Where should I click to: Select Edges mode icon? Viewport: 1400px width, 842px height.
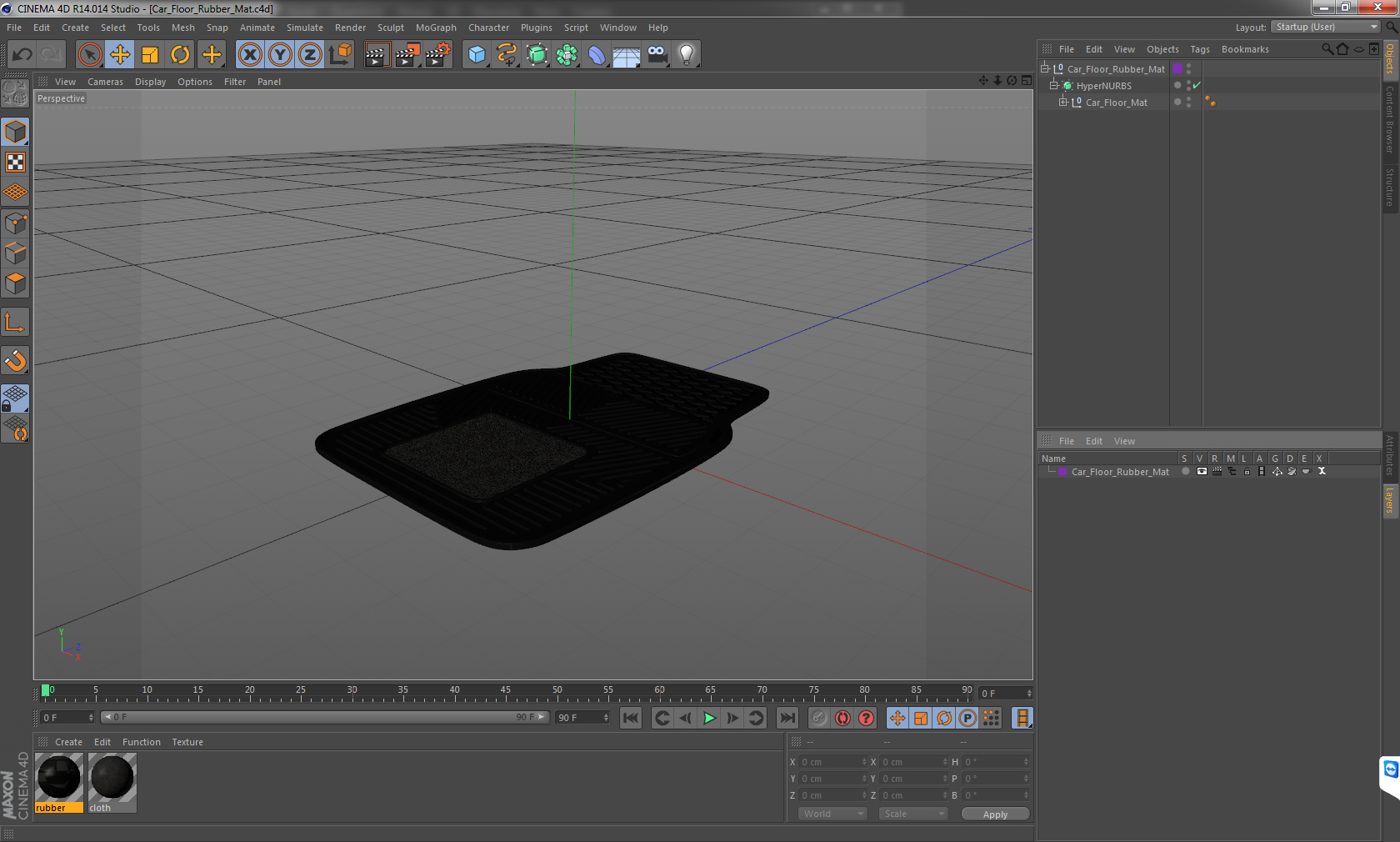16,253
